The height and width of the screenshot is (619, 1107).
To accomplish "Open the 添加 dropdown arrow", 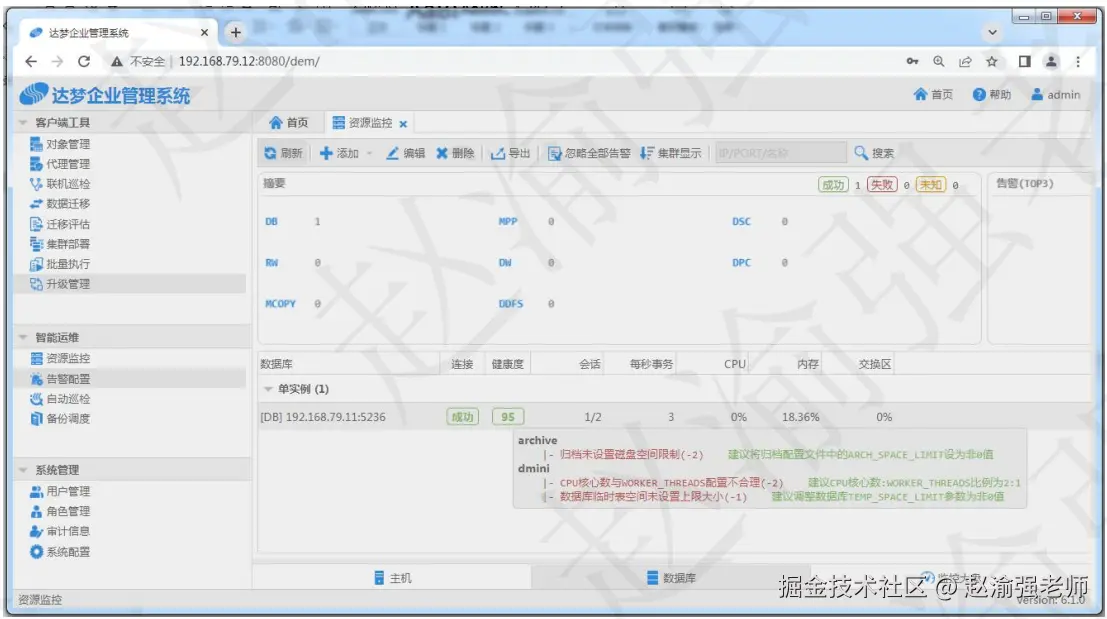I will (369, 153).
